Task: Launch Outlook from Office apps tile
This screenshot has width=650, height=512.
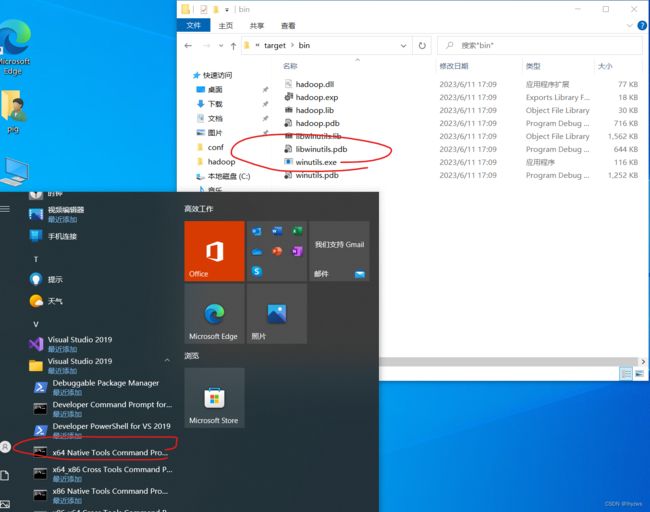Action: point(257,231)
